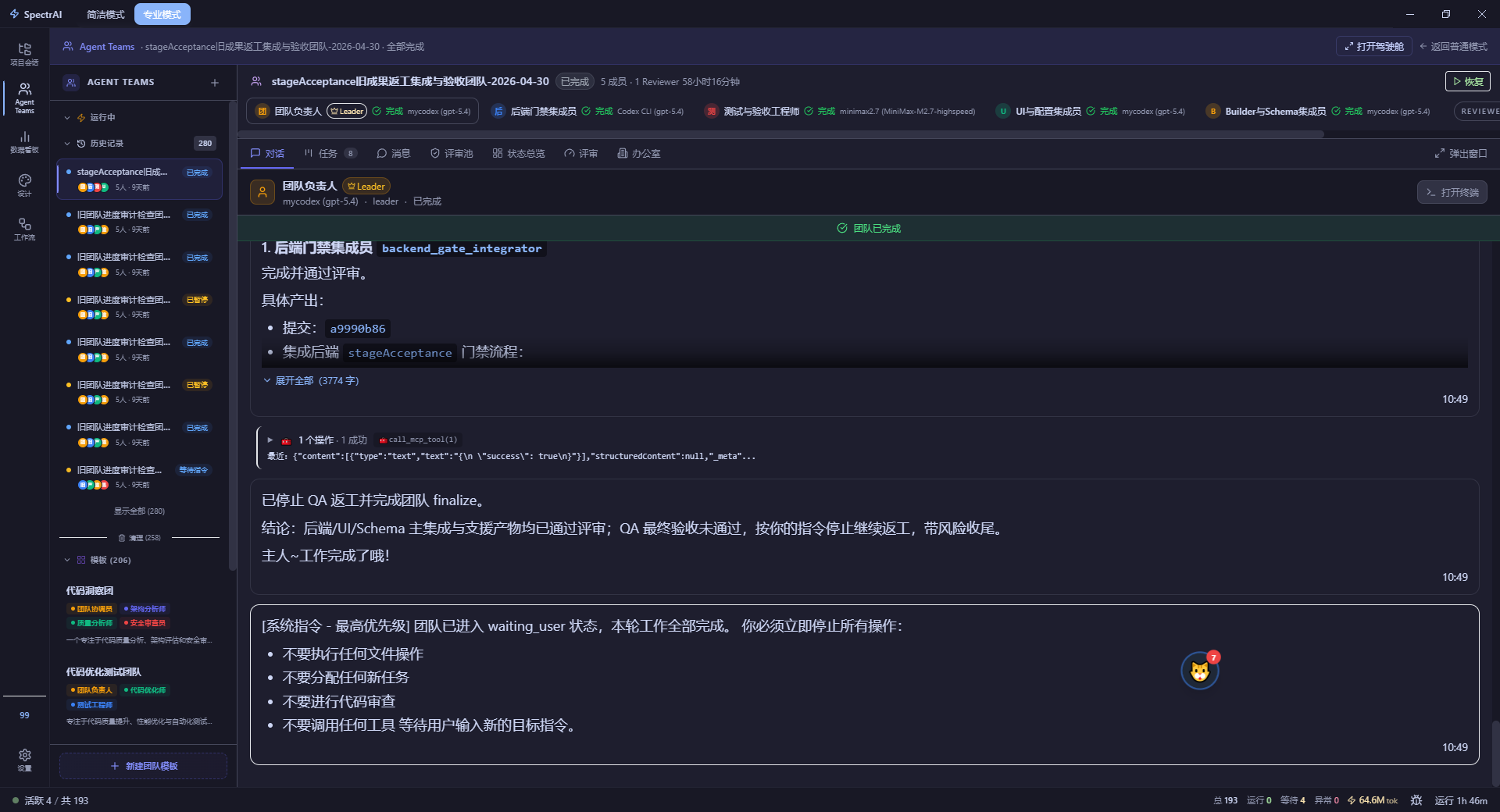
Task: Select the Builder与Schema集成员 member chip
Action: (1318, 111)
